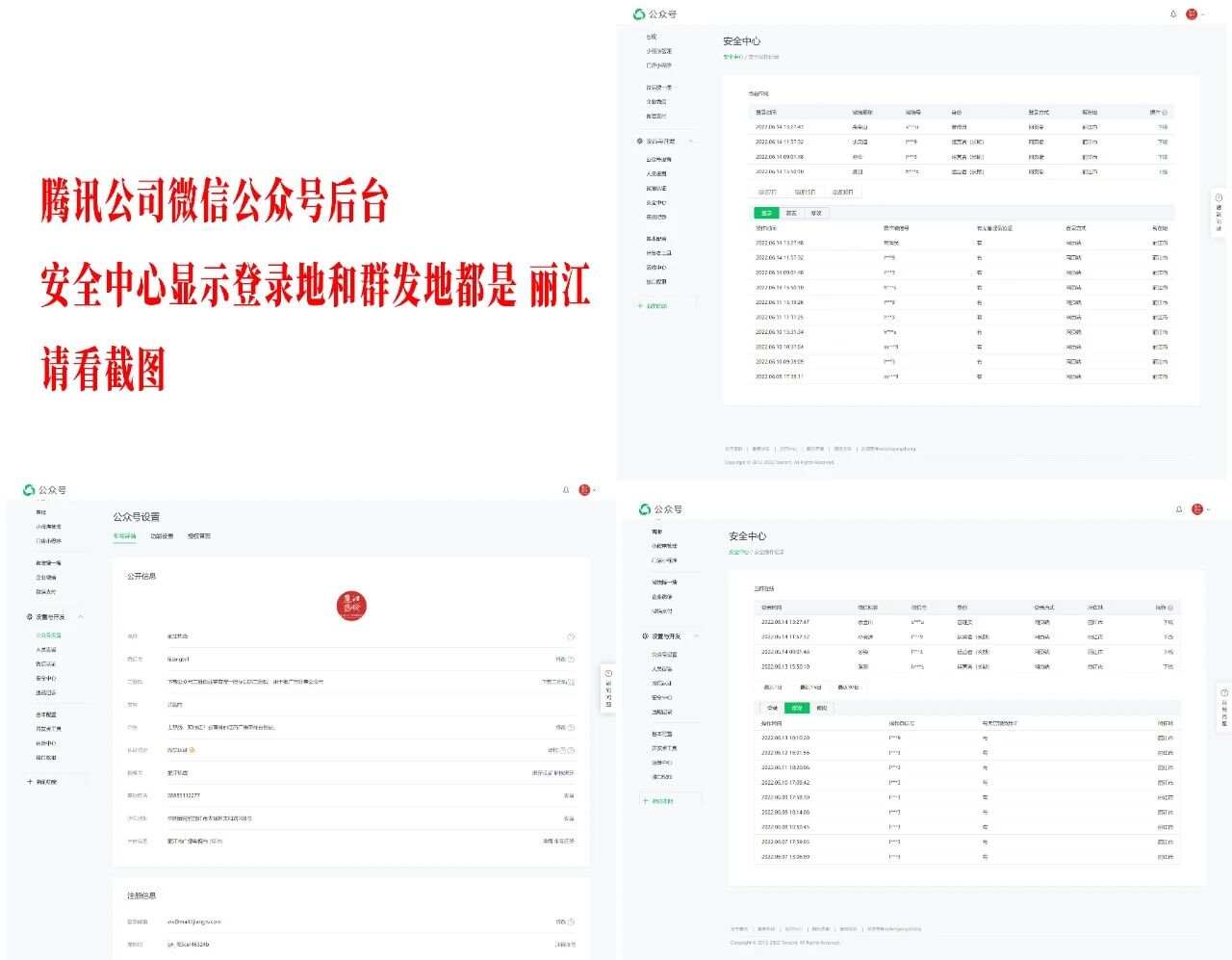Click 安全中心 breadcrumb link in 登录-tab screenshot
The image size is (1232, 960).
click(732, 57)
